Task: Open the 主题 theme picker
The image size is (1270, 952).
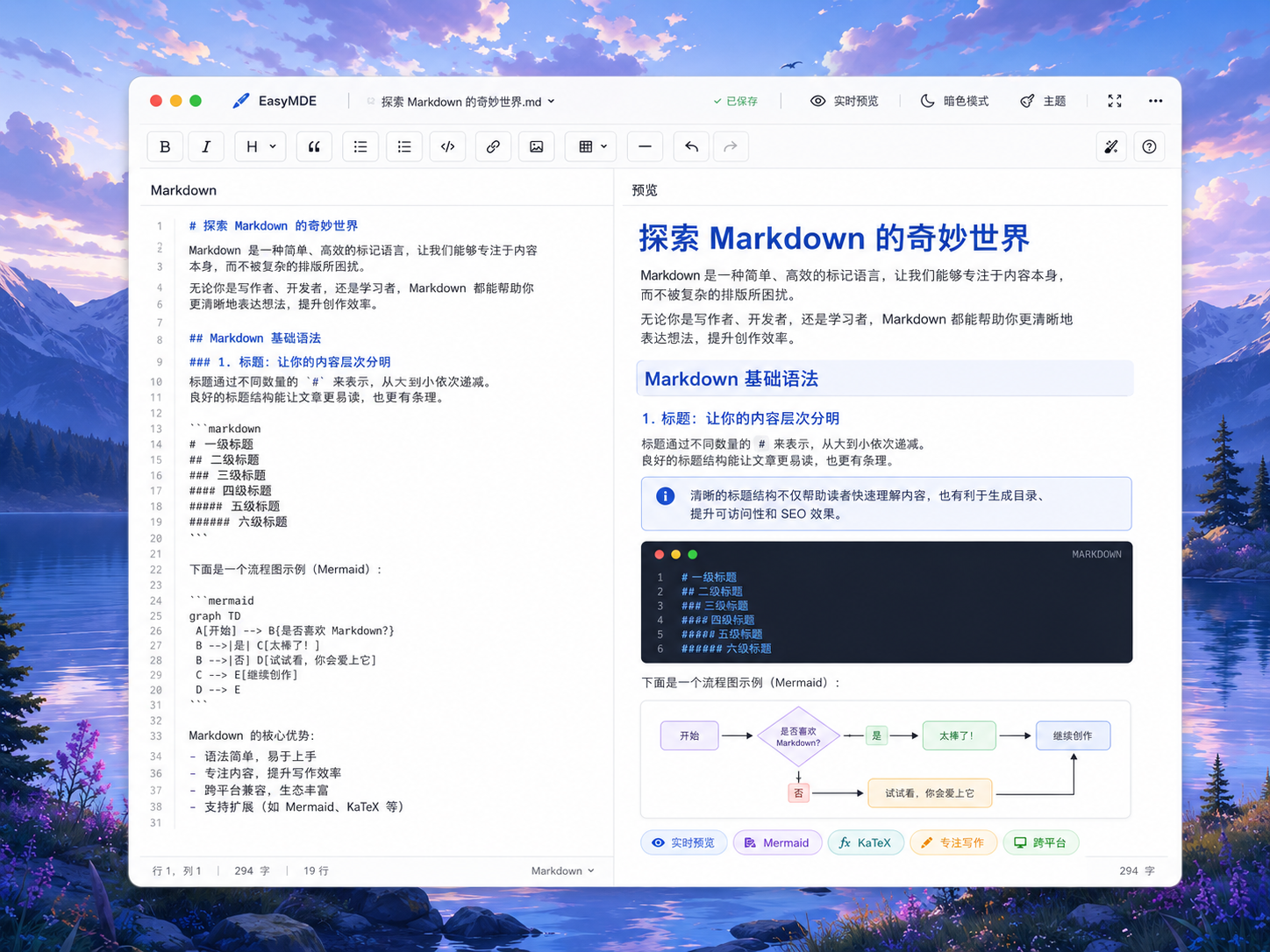Action: coord(1043,101)
